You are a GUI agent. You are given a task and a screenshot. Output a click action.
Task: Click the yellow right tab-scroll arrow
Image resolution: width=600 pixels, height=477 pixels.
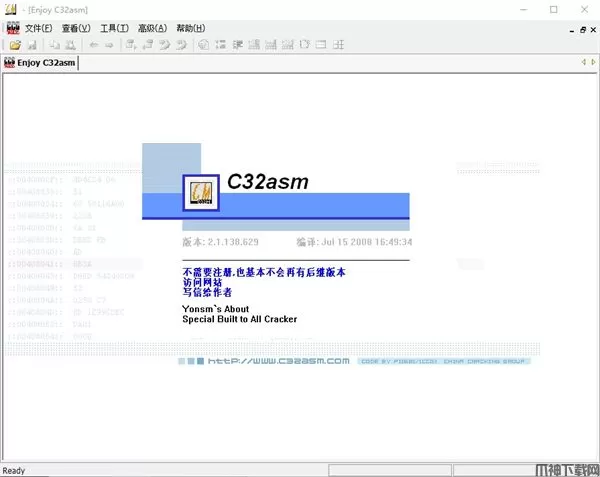[x=593, y=62]
